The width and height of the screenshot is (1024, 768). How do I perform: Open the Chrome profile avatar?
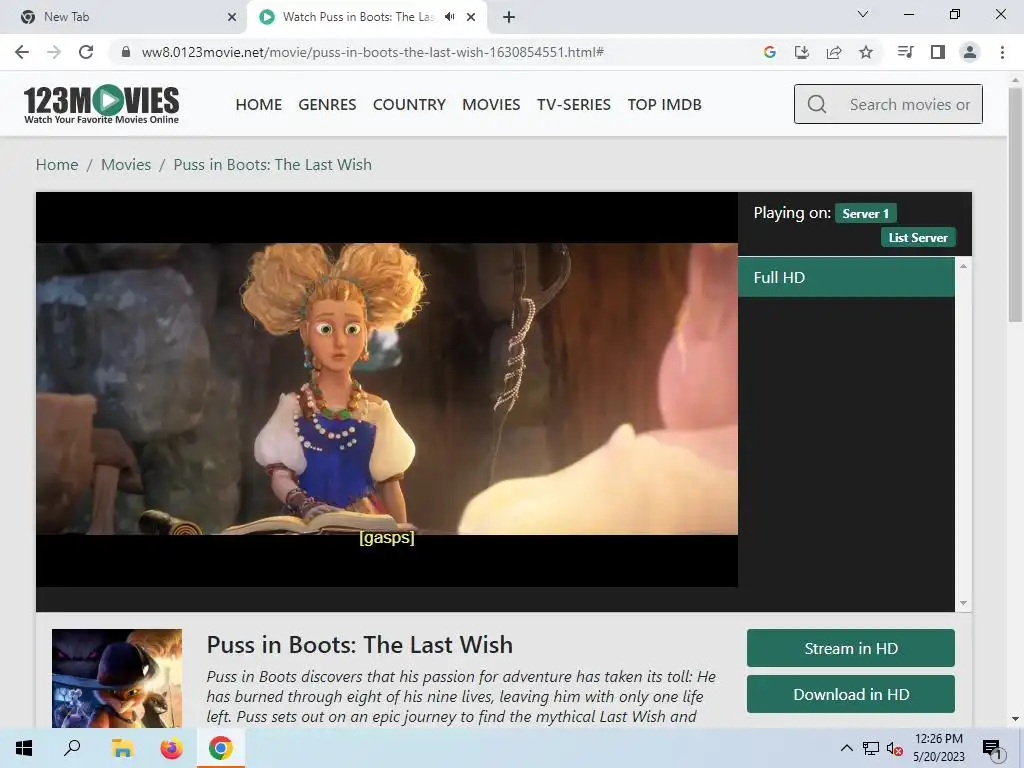click(x=970, y=52)
